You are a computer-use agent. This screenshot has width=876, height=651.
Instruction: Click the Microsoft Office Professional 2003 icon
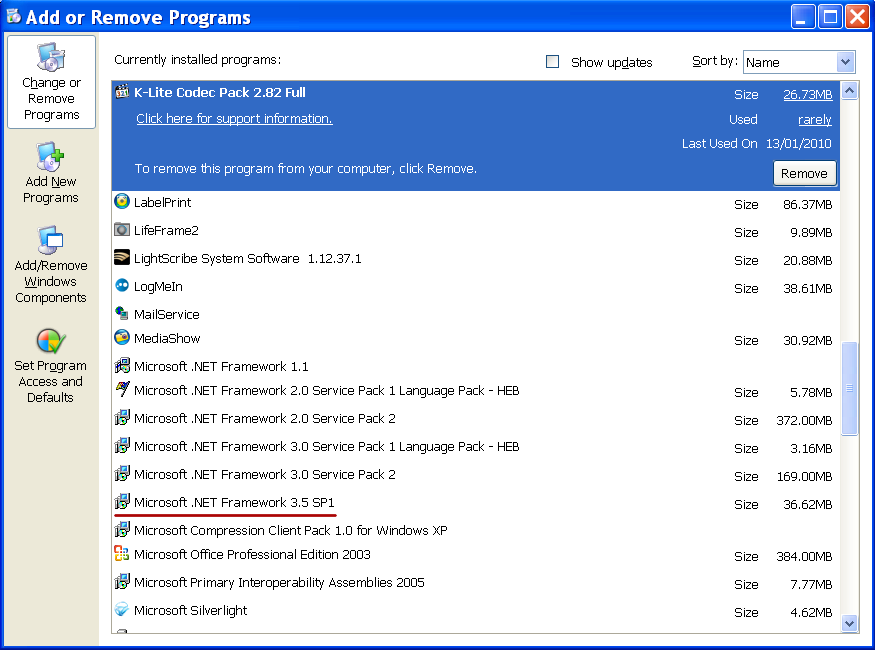pyautogui.click(x=122, y=554)
